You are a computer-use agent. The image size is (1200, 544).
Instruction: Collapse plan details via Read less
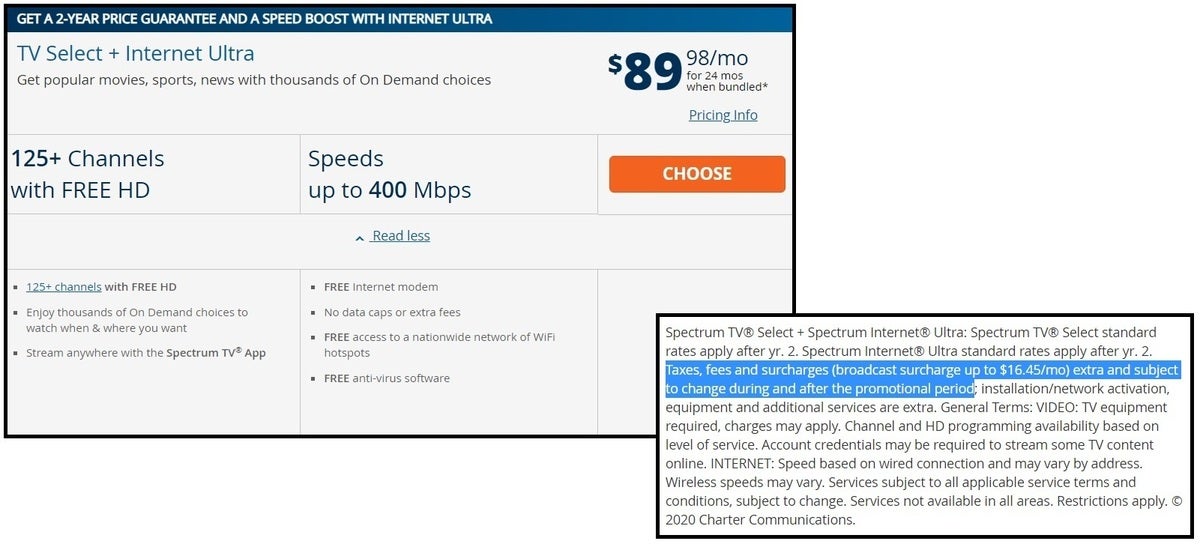click(x=400, y=236)
